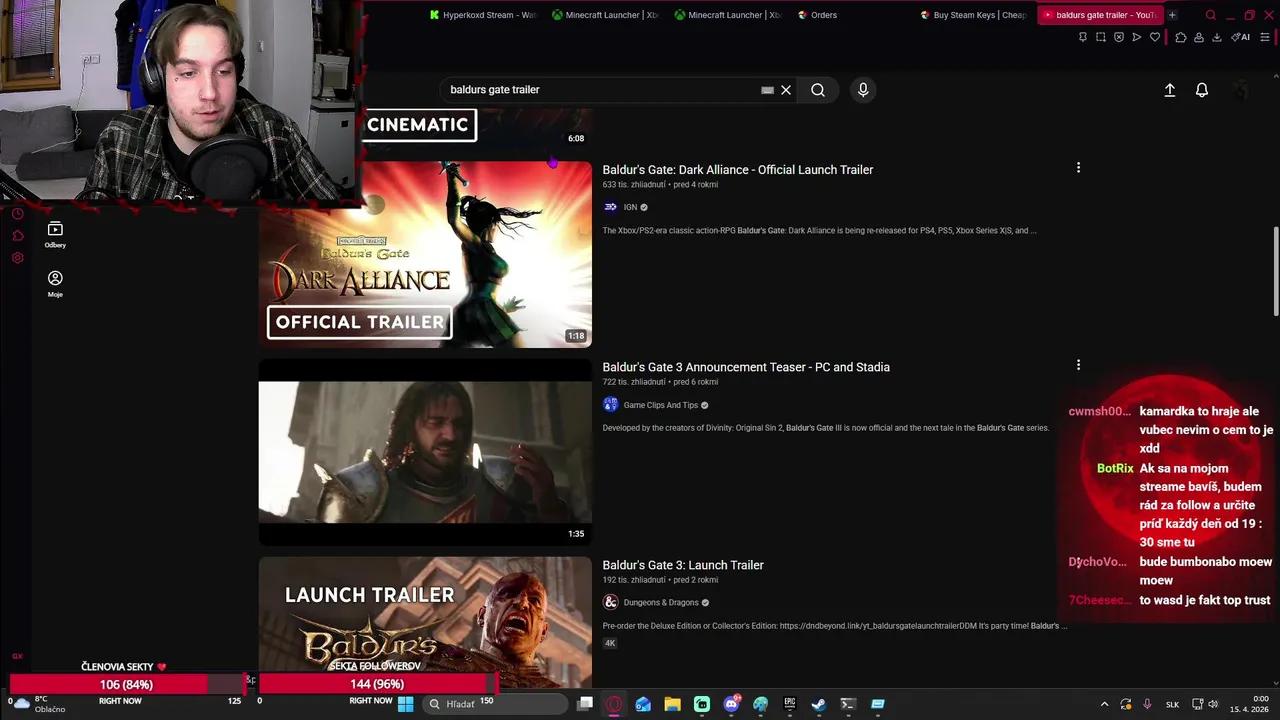Image resolution: width=1280 pixels, height=720 pixels.
Task: Play the Dark Alliance Official Trailer thumbnail
Action: [x=425, y=254]
